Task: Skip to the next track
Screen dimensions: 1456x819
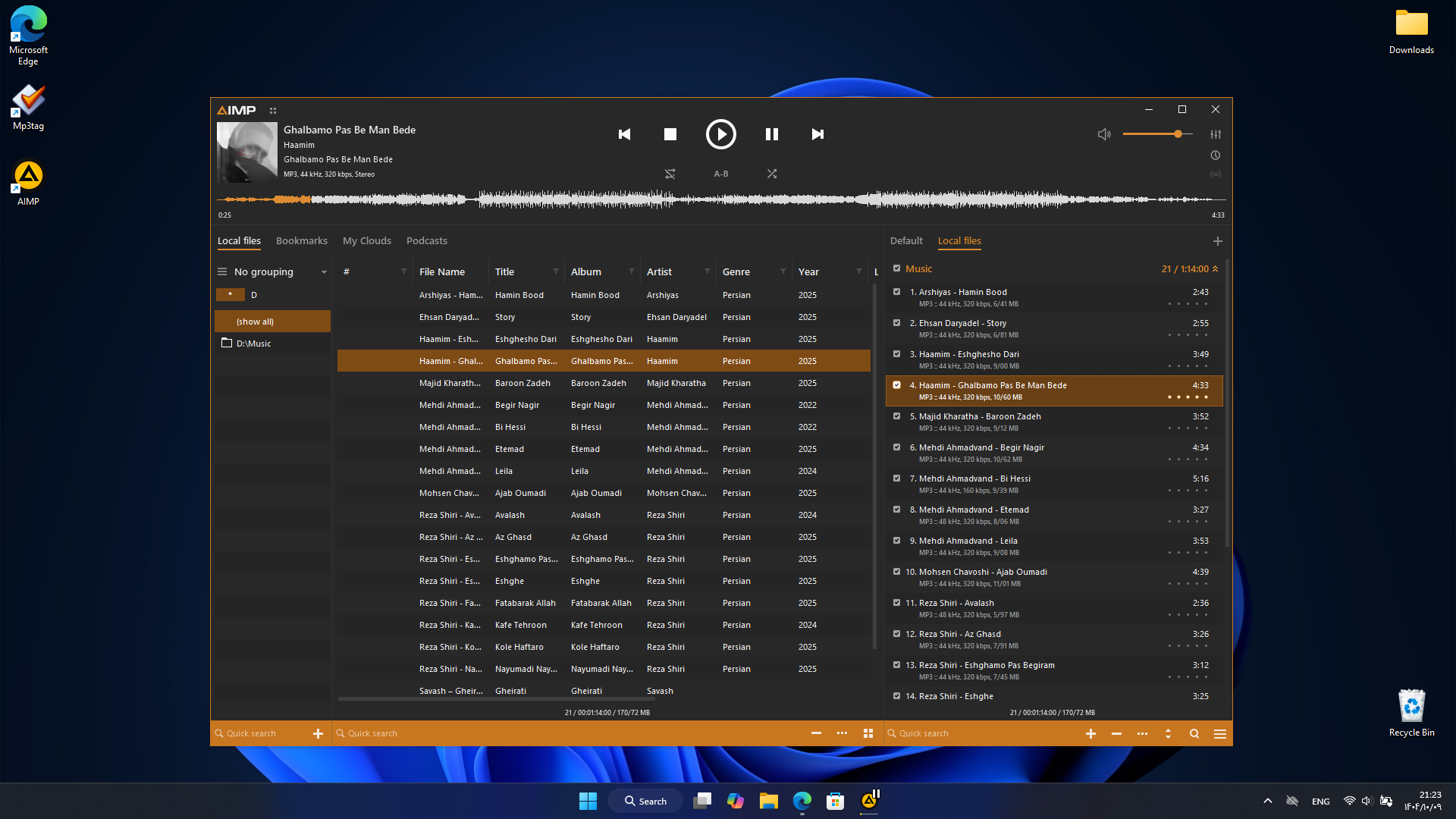Action: [817, 134]
